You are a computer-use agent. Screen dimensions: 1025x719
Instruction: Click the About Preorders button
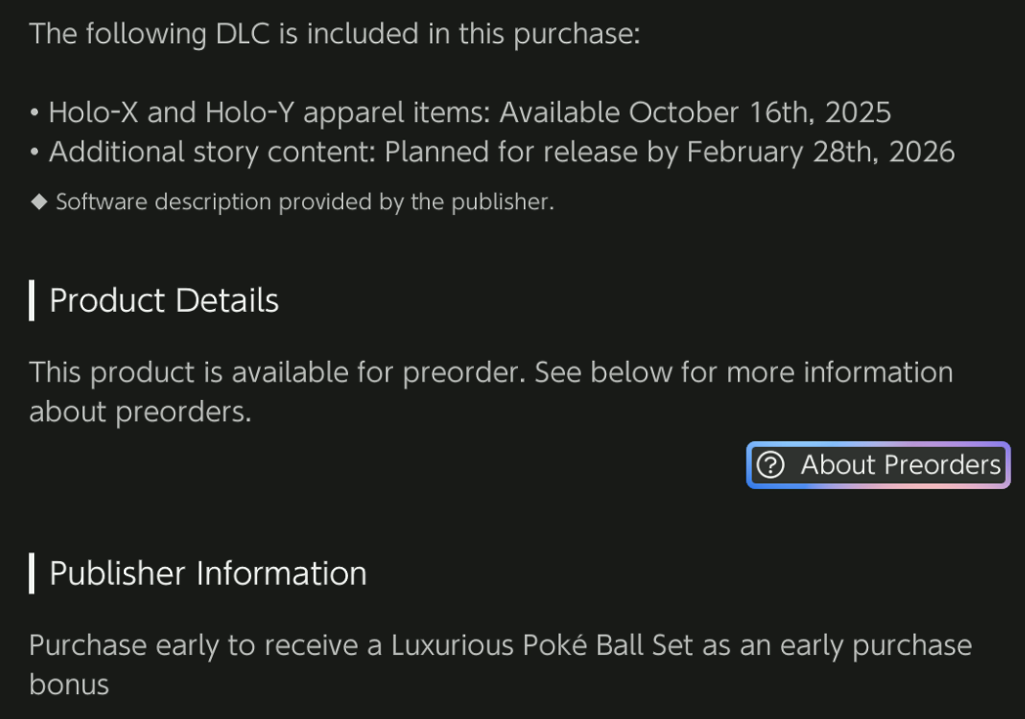[x=878, y=465]
